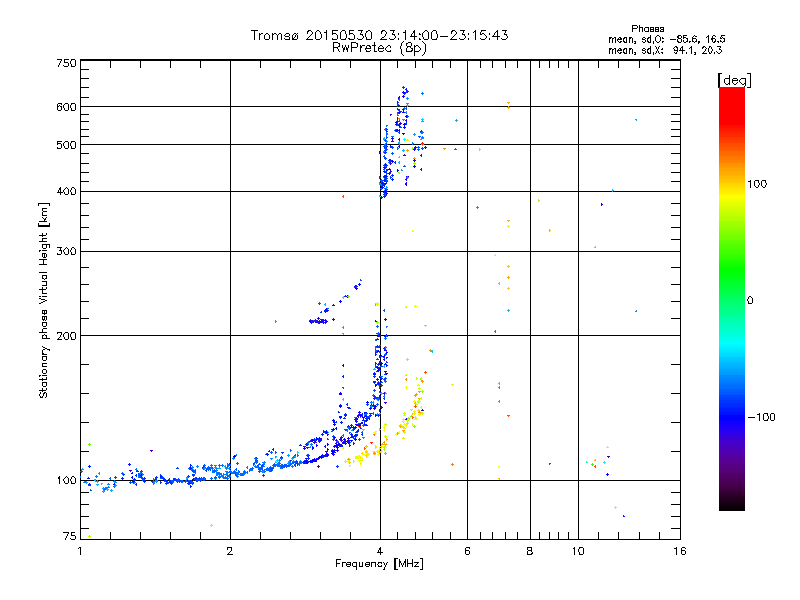Click the y-axis tick label '75'
This screenshot has width=800, height=600.
point(70,536)
